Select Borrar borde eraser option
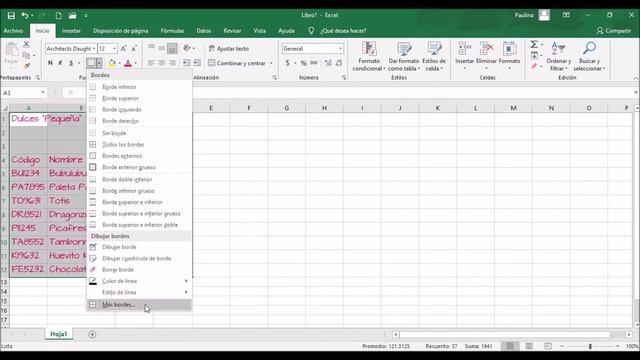640x360 pixels. 139,269
